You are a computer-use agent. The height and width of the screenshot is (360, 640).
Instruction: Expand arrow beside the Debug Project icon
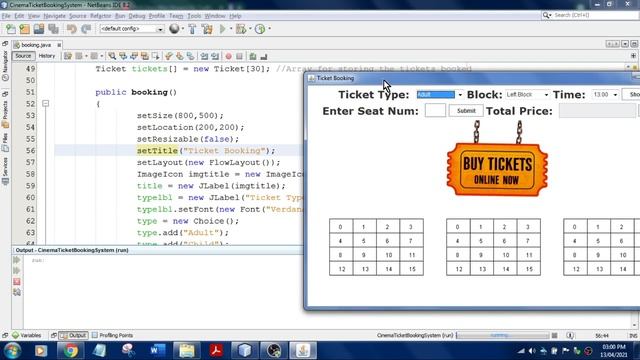tap(250, 29)
